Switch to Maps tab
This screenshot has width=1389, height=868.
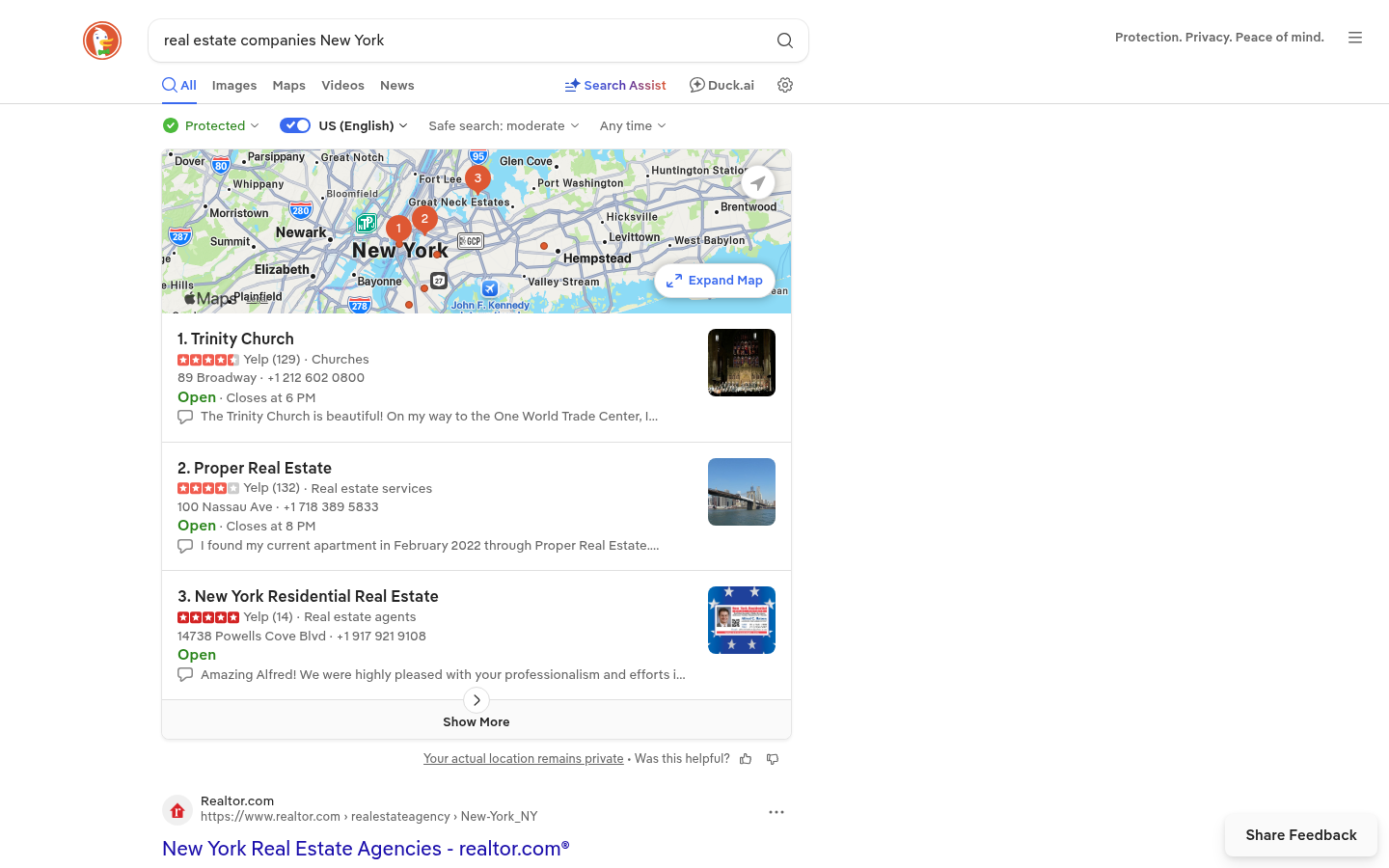289,85
